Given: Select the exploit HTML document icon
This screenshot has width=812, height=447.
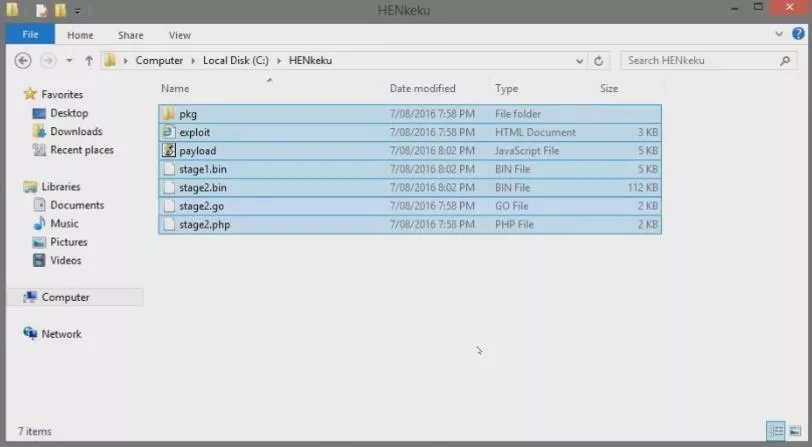Looking at the screenshot, I should click(x=169, y=132).
